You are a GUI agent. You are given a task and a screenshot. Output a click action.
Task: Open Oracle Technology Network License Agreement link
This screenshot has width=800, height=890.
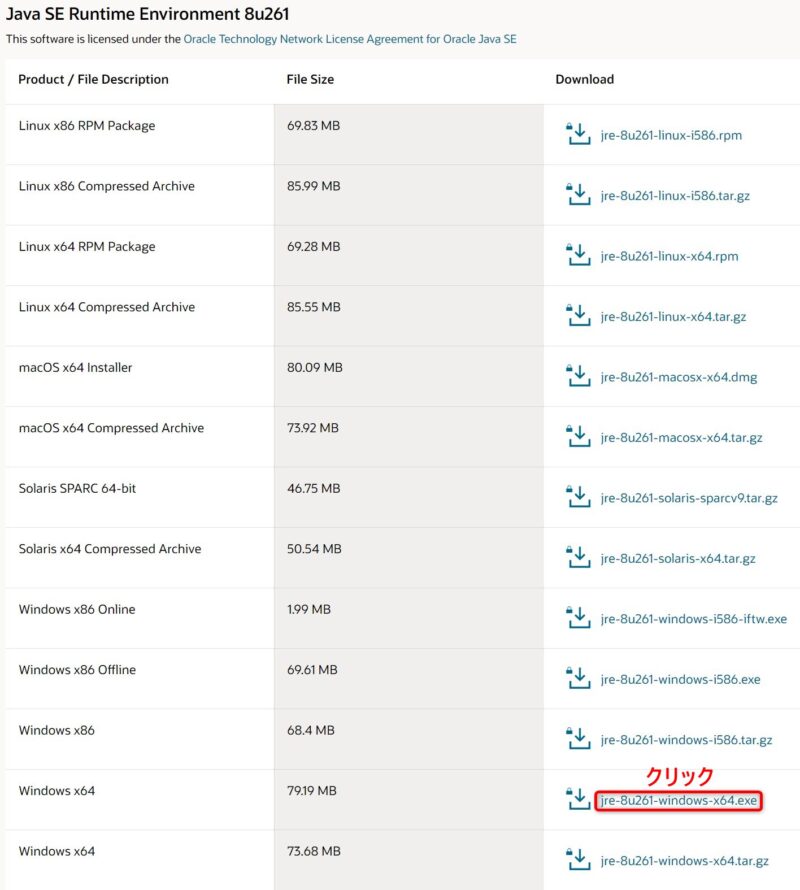[350, 39]
